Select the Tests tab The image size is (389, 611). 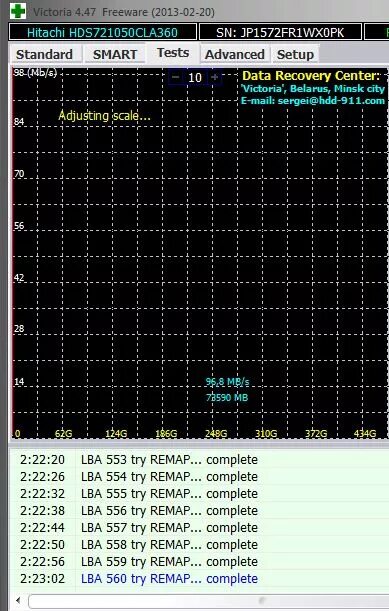[173, 53]
